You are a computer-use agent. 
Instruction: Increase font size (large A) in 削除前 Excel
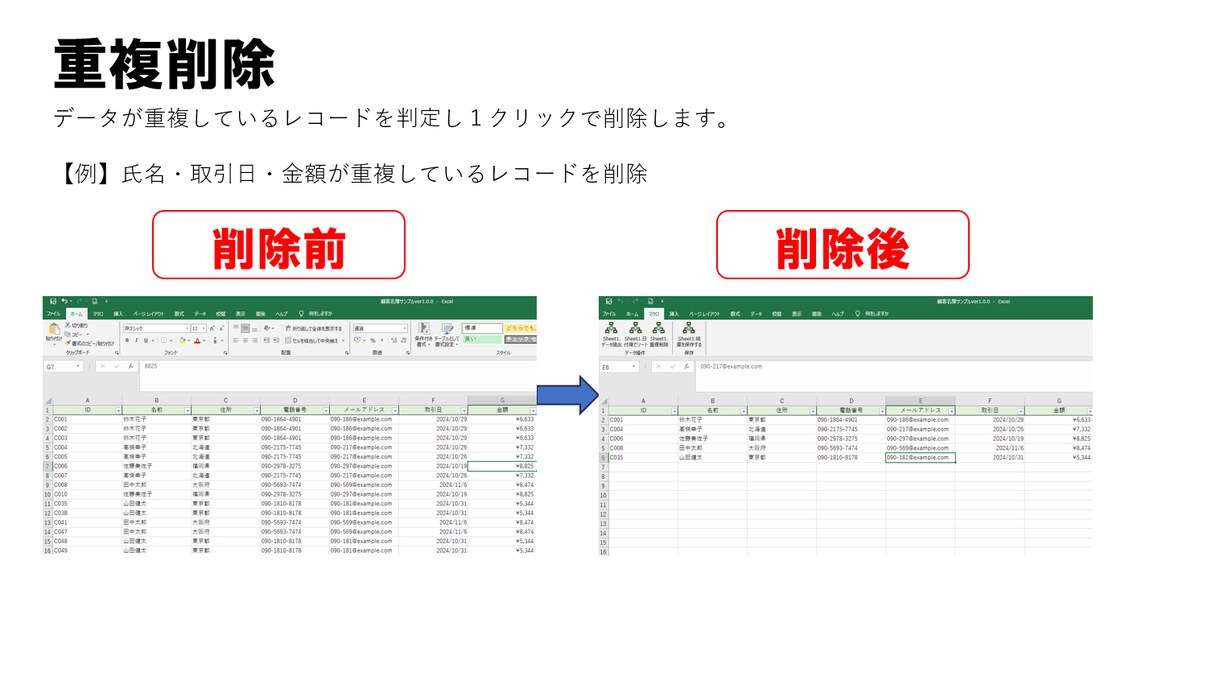click(212, 328)
